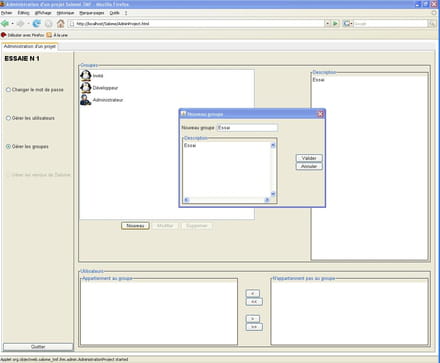Viewport: 440px width, 363px height.
Task: Click the Quitter button at bottom left
Action: click(38, 347)
